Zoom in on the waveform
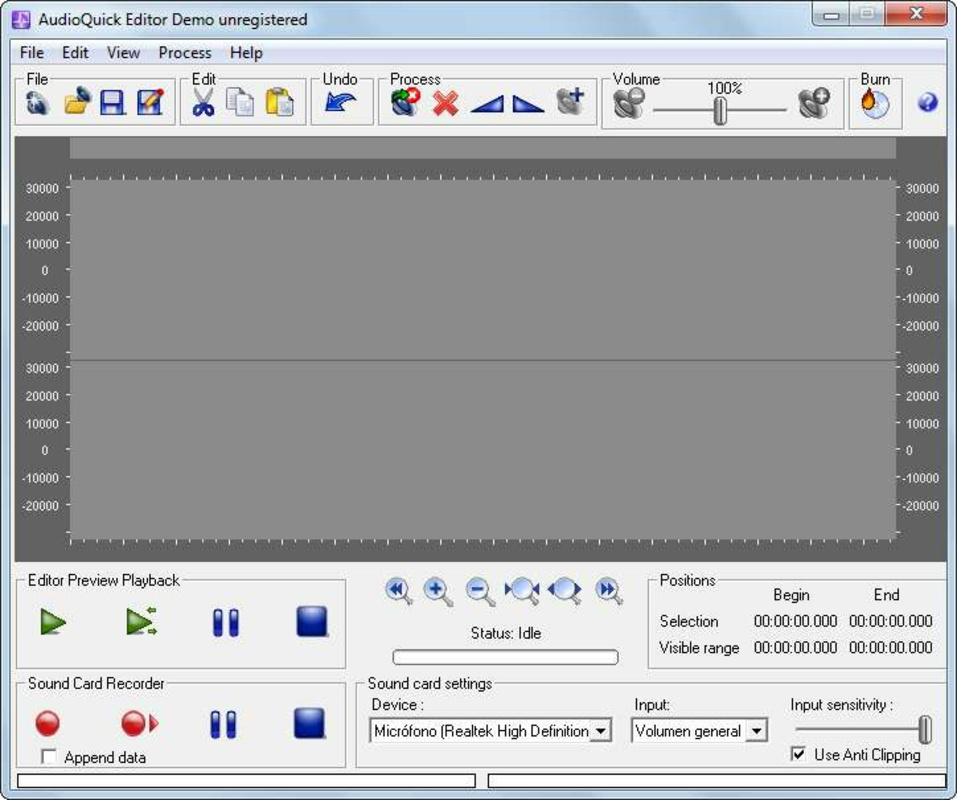Viewport: 957px width, 800px height. pyautogui.click(x=438, y=591)
